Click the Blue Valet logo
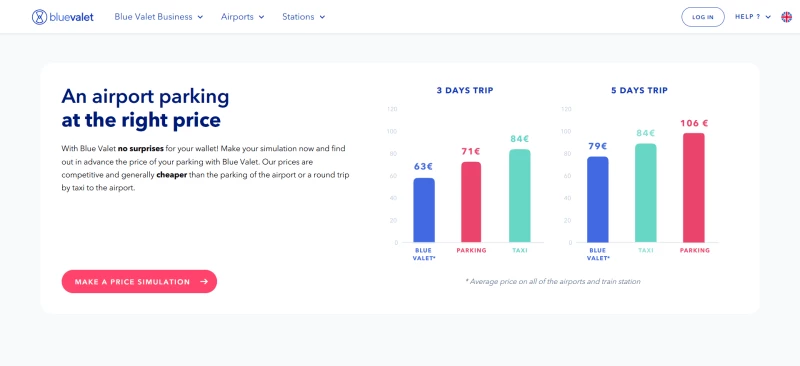The height and width of the screenshot is (366, 800). pyautogui.click(x=63, y=17)
